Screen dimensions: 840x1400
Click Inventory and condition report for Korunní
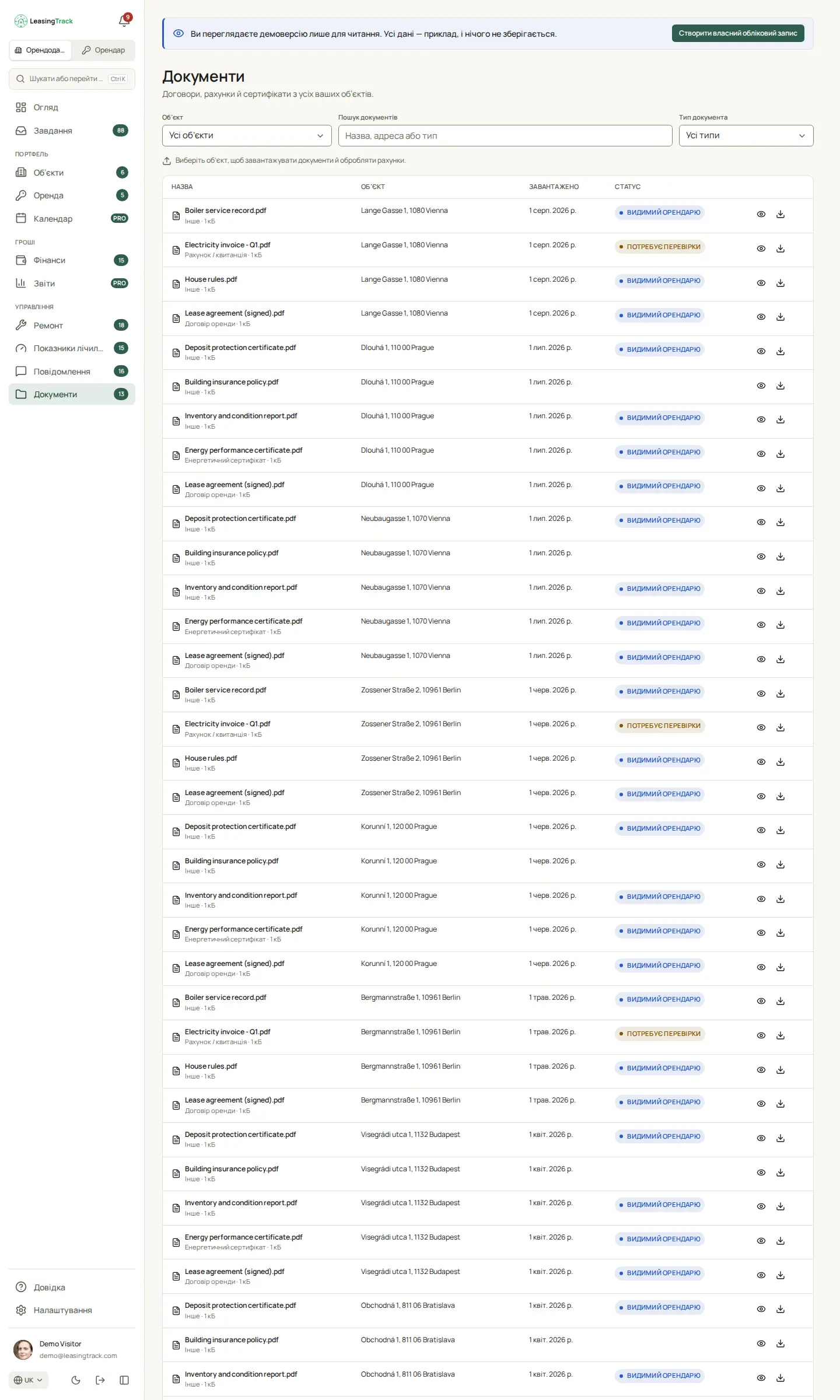pyautogui.click(x=241, y=895)
